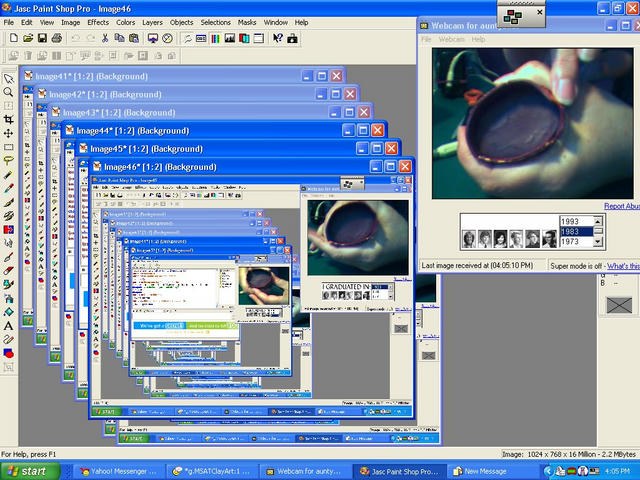640x480 pixels.
Task: Open the Layers menu
Action: point(152,22)
